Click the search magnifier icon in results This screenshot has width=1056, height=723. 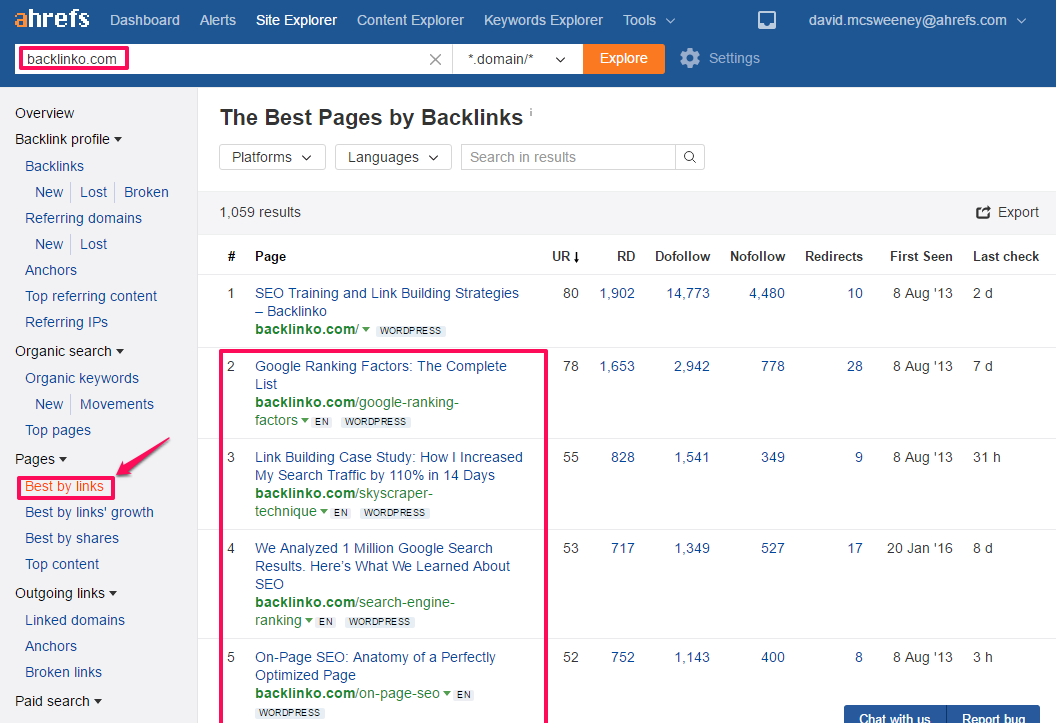pyautogui.click(x=690, y=157)
